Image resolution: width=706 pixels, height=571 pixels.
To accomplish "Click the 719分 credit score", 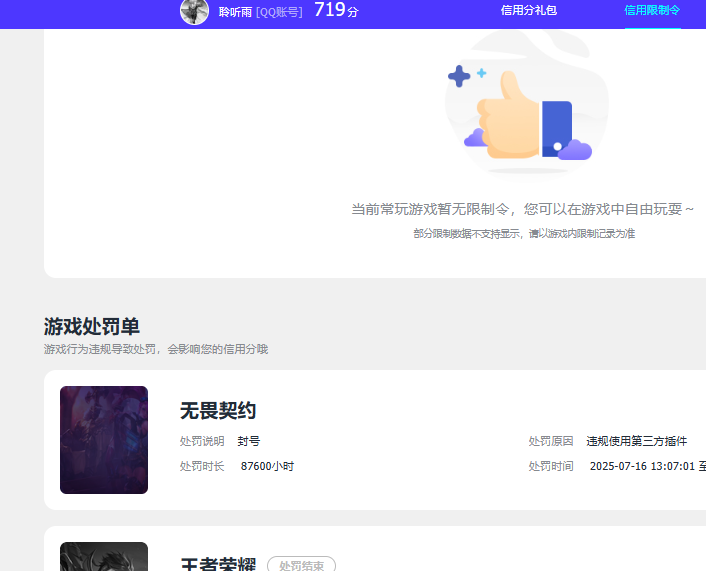I will pos(336,10).
